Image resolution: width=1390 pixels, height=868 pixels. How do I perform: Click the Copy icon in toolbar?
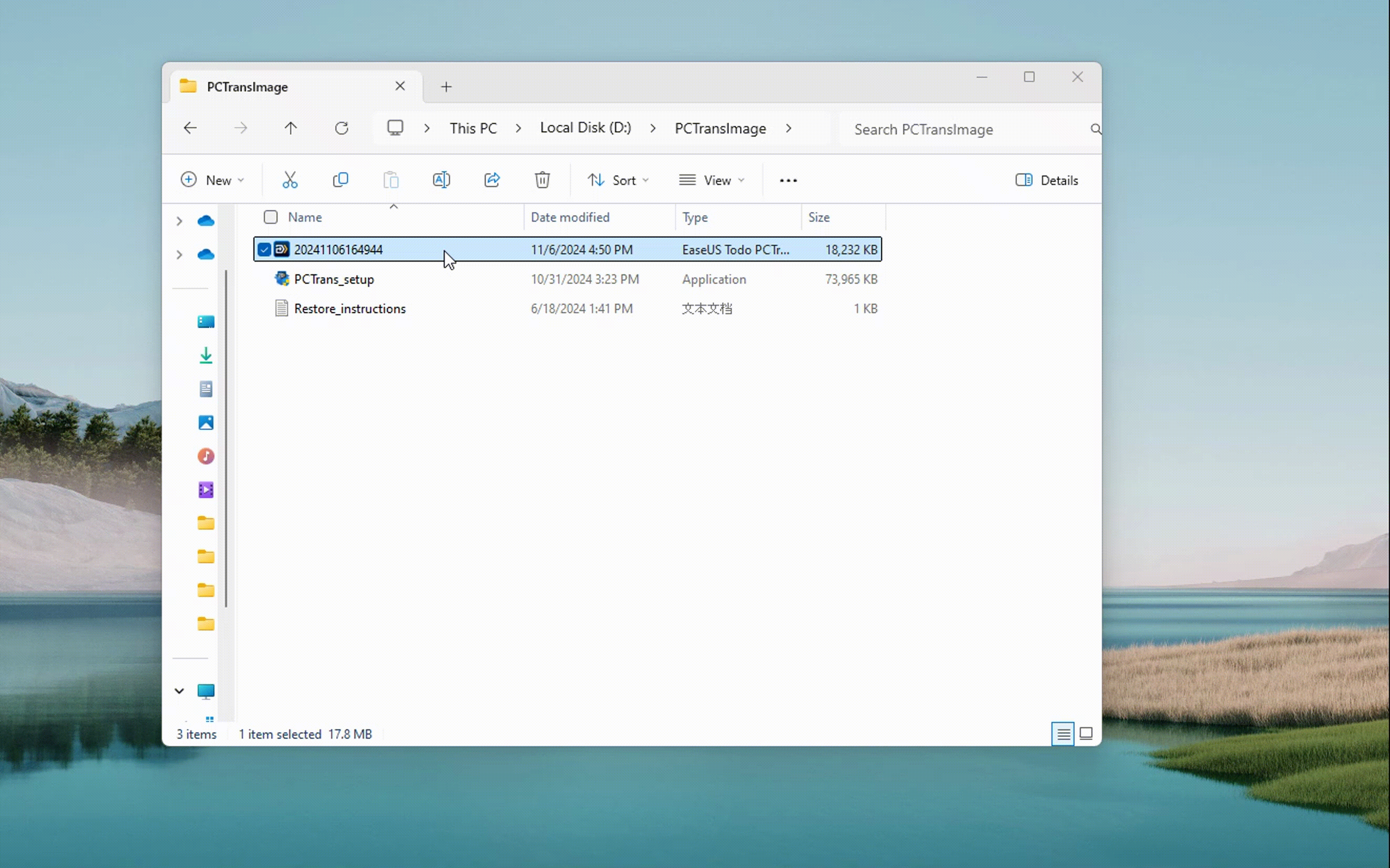point(341,180)
